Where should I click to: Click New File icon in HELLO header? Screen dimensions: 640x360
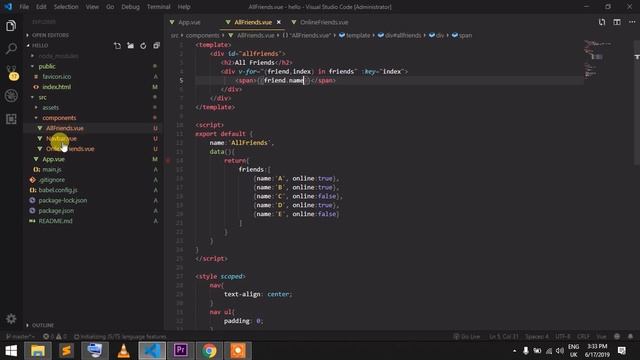click(x=118, y=46)
